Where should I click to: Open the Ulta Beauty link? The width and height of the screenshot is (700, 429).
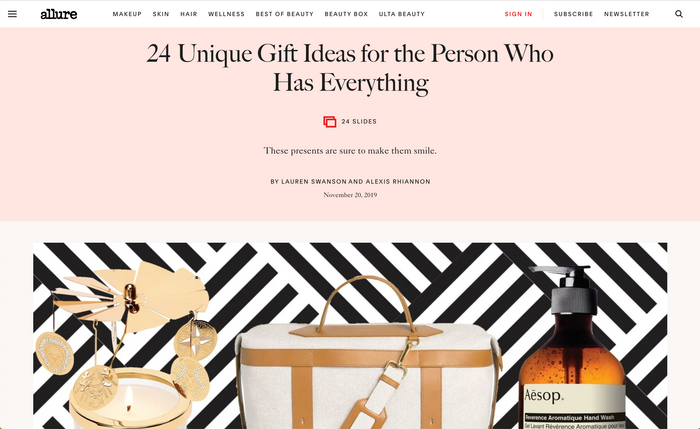[402, 14]
